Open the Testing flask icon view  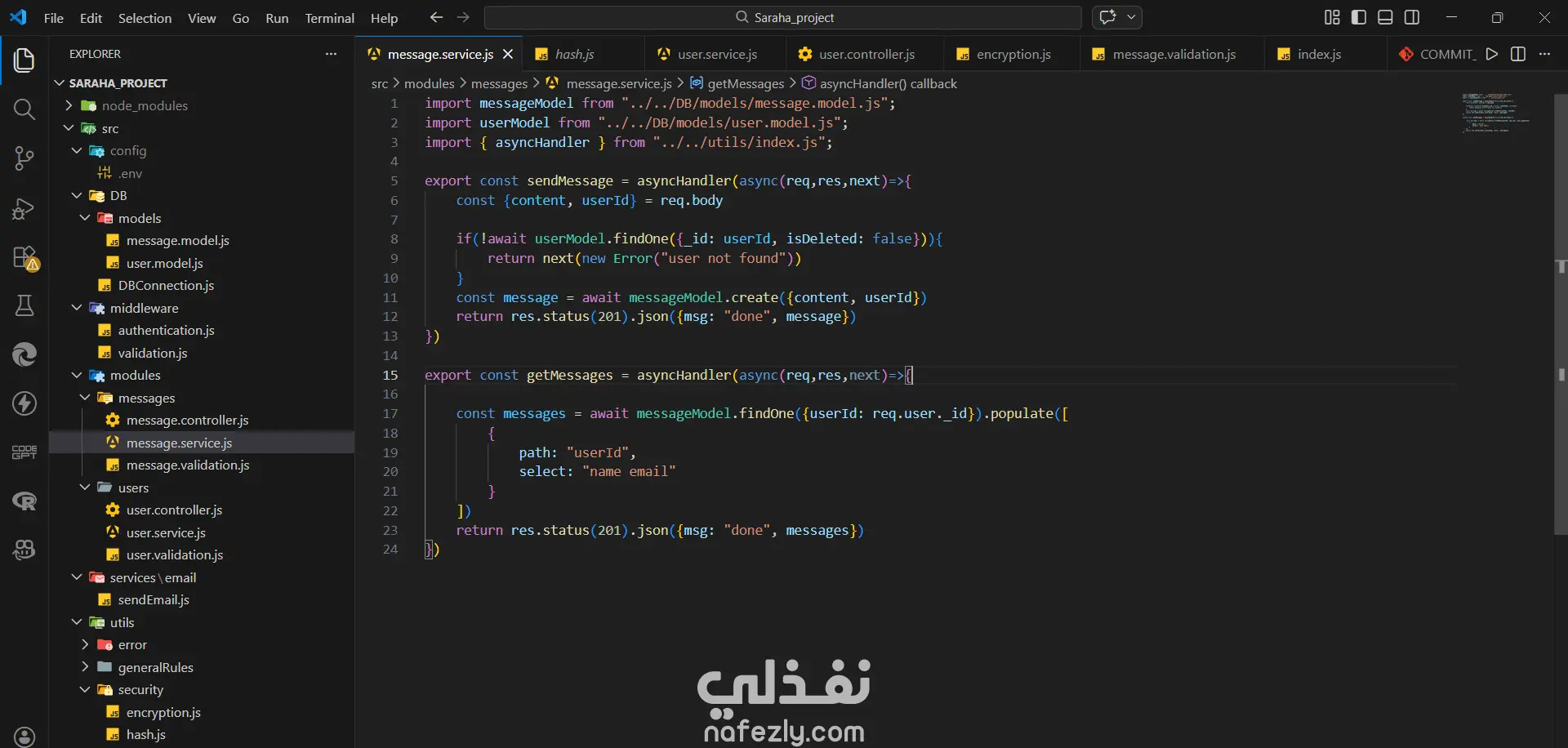(24, 305)
